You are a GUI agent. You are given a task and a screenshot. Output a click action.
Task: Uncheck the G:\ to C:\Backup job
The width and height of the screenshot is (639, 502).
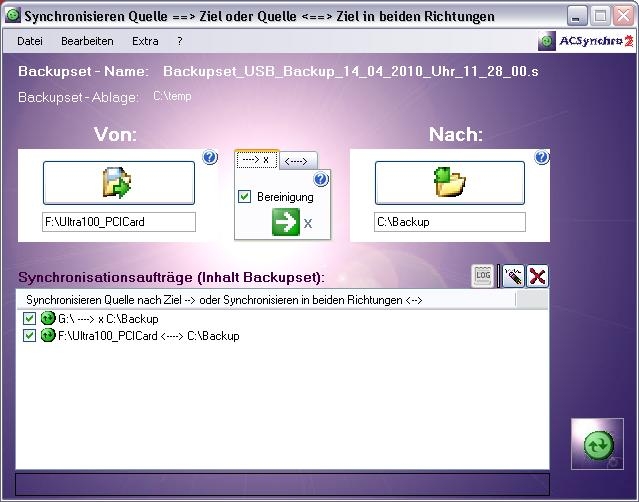(x=29, y=319)
